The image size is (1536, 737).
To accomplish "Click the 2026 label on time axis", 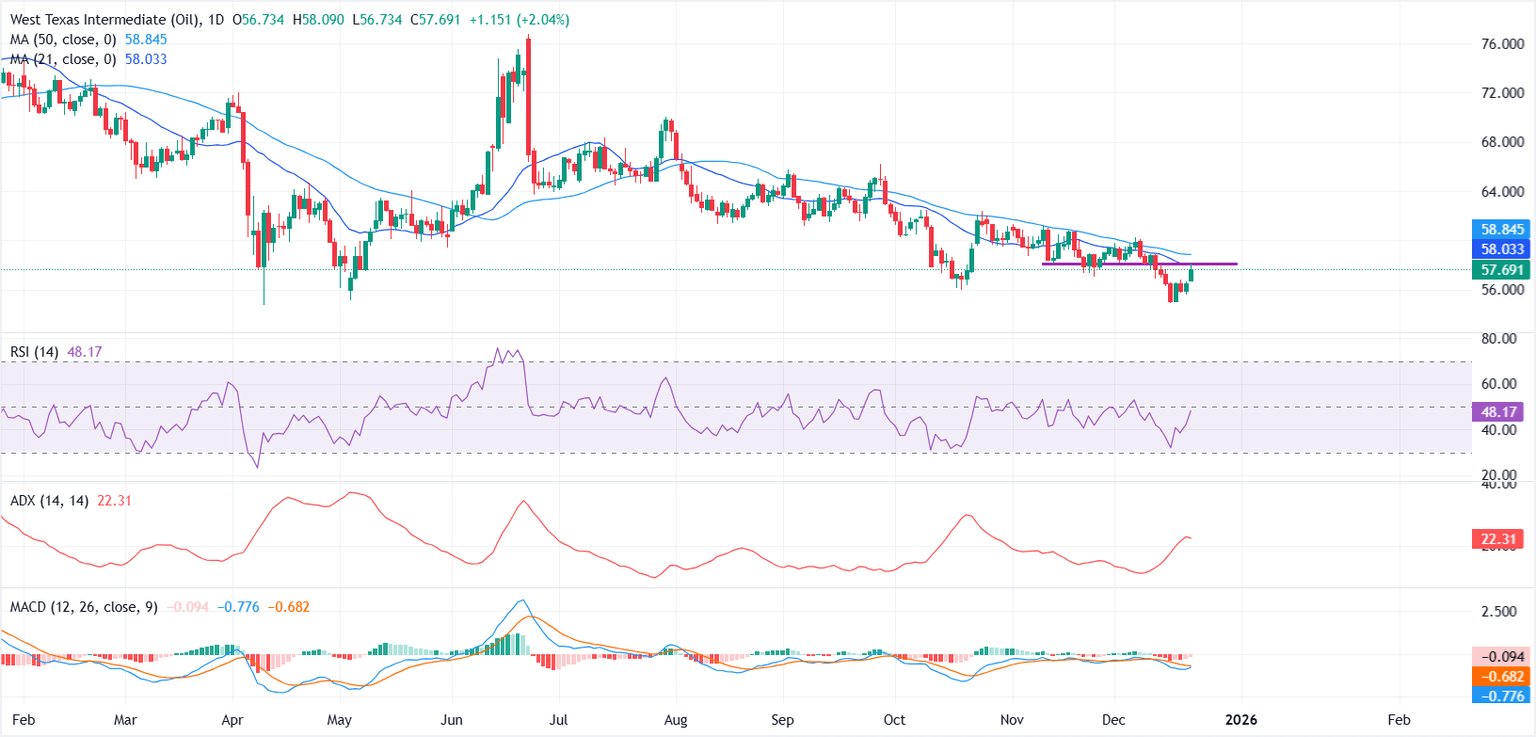I will click(x=1242, y=719).
